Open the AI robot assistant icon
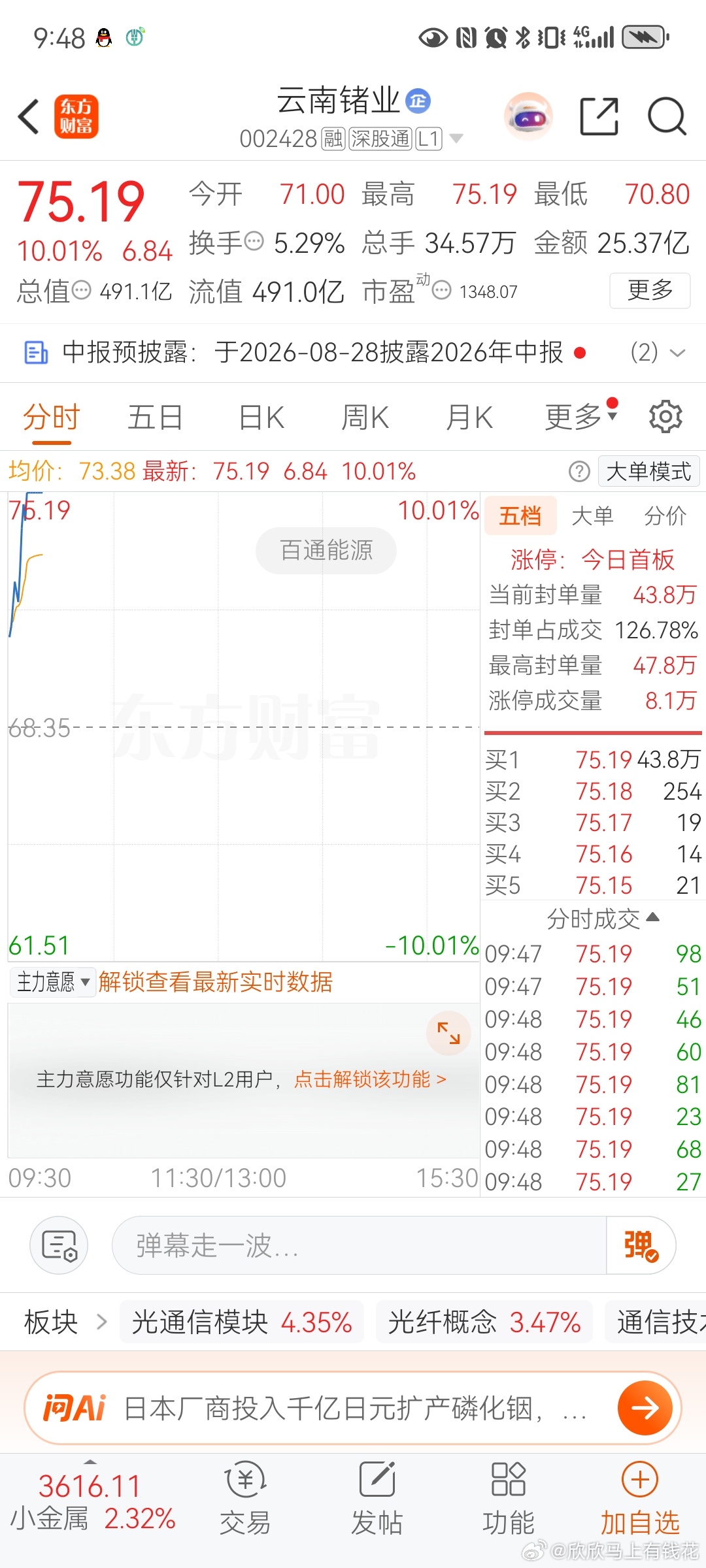The height and width of the screenshot is (1568, 706). click(x=528, y=117)
